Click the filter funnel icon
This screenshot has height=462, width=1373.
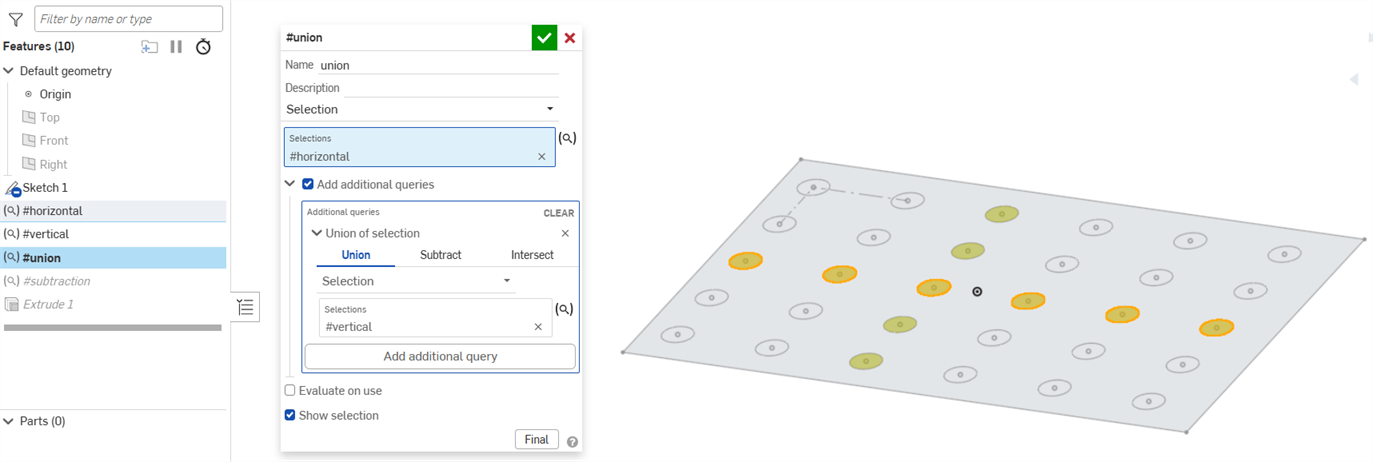pyautogui.click(x=15, y=19)
